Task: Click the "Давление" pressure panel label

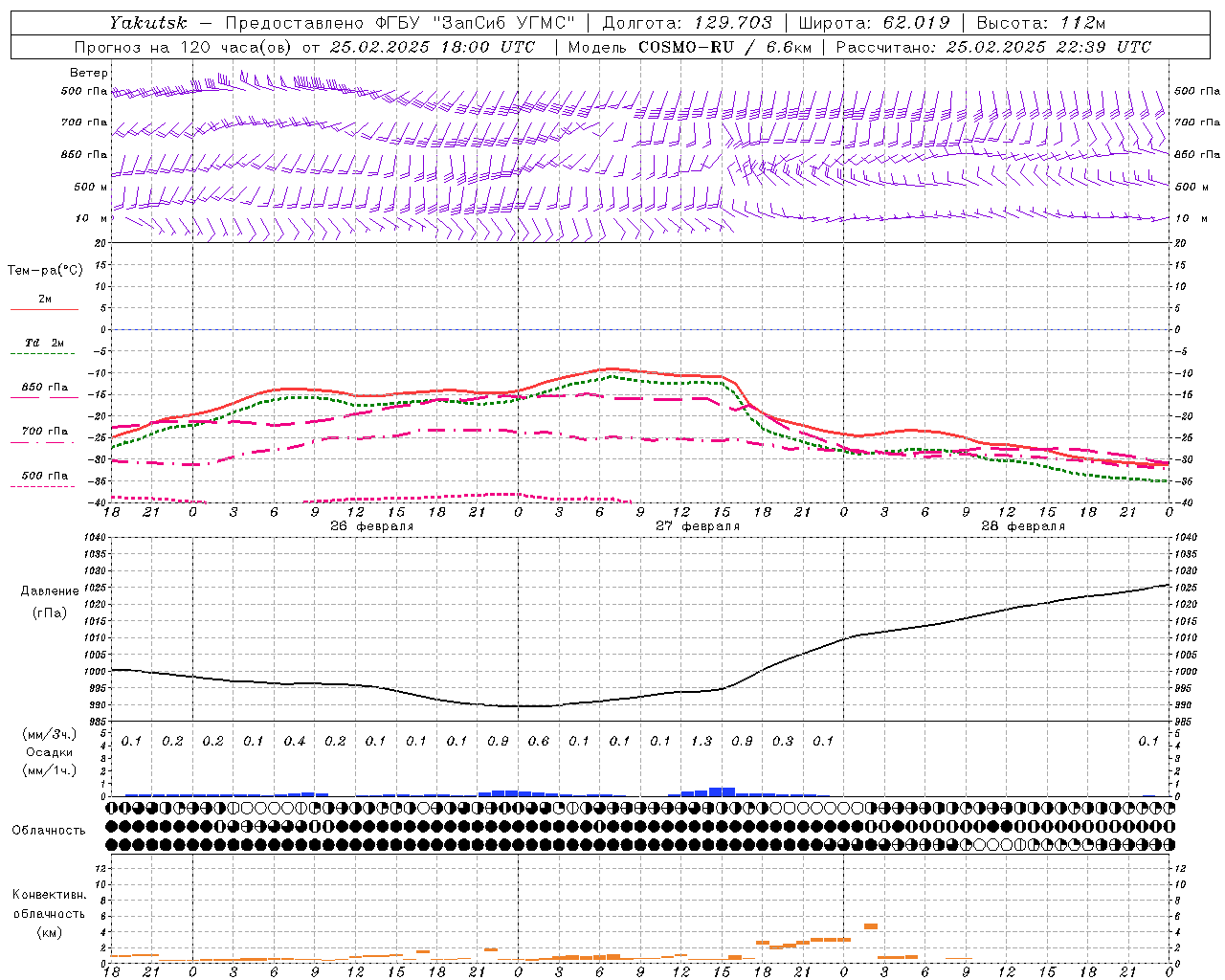Action: (50, 591)
